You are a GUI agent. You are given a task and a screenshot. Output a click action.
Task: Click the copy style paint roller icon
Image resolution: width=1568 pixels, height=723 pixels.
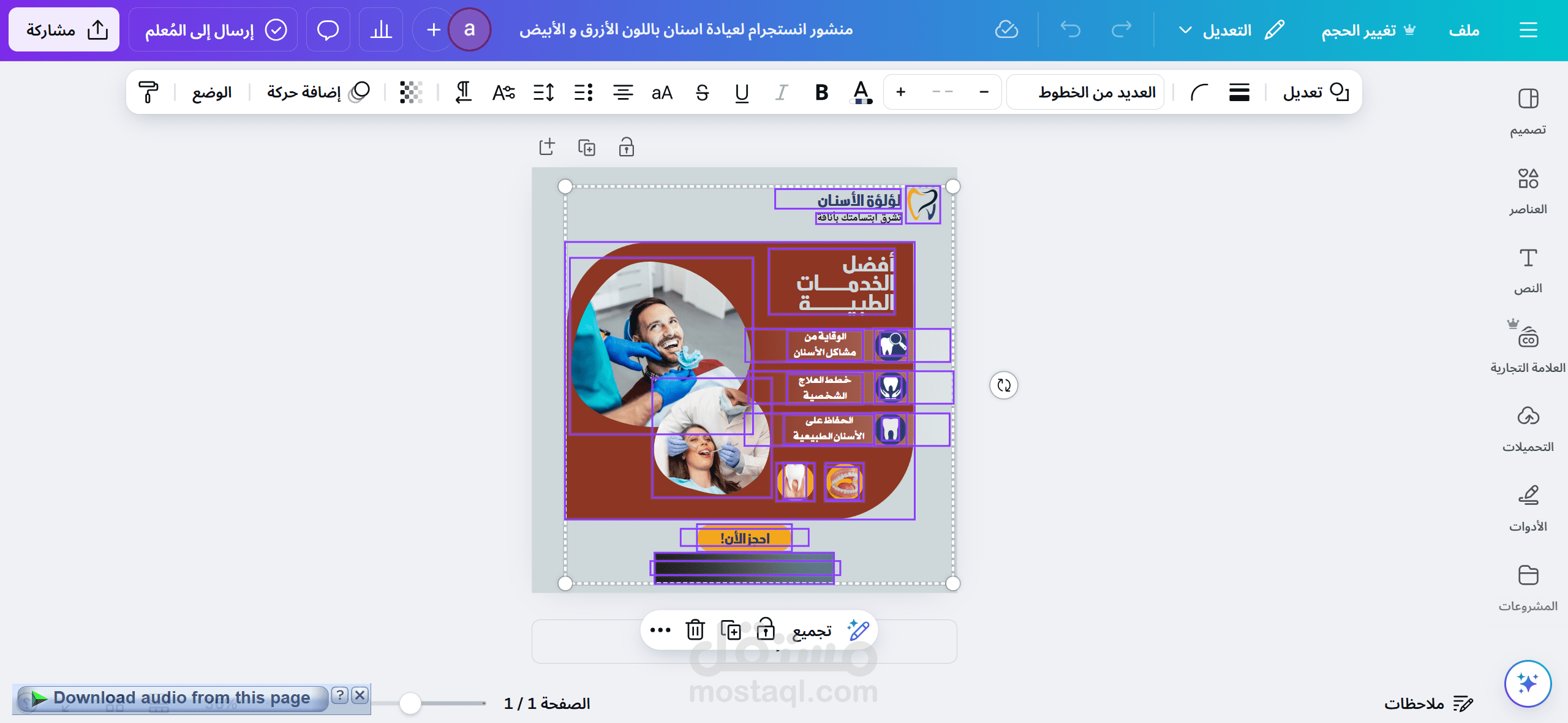click(x=148, y=93)
